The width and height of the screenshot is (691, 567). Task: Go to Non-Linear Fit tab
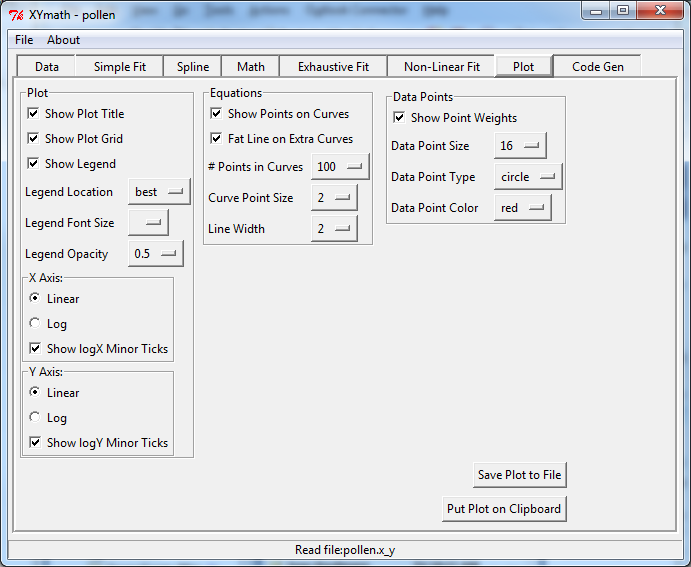[441, 67]
